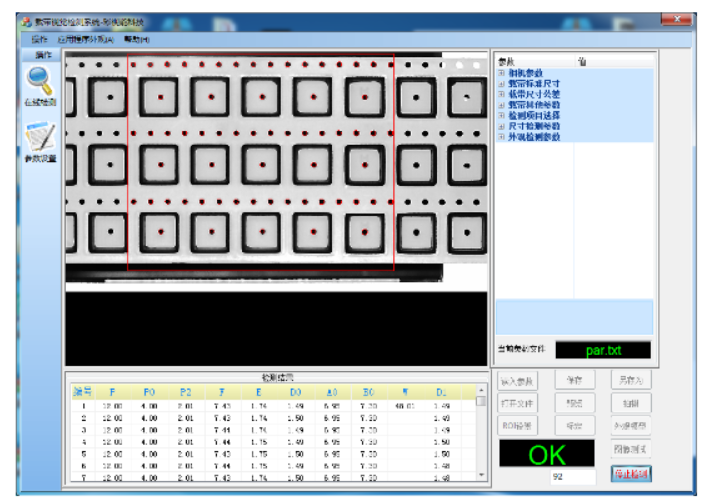Click row 2's D0 value 1.50
The height and width of the screenshot is (504, 711).
(x=295, y=418)
